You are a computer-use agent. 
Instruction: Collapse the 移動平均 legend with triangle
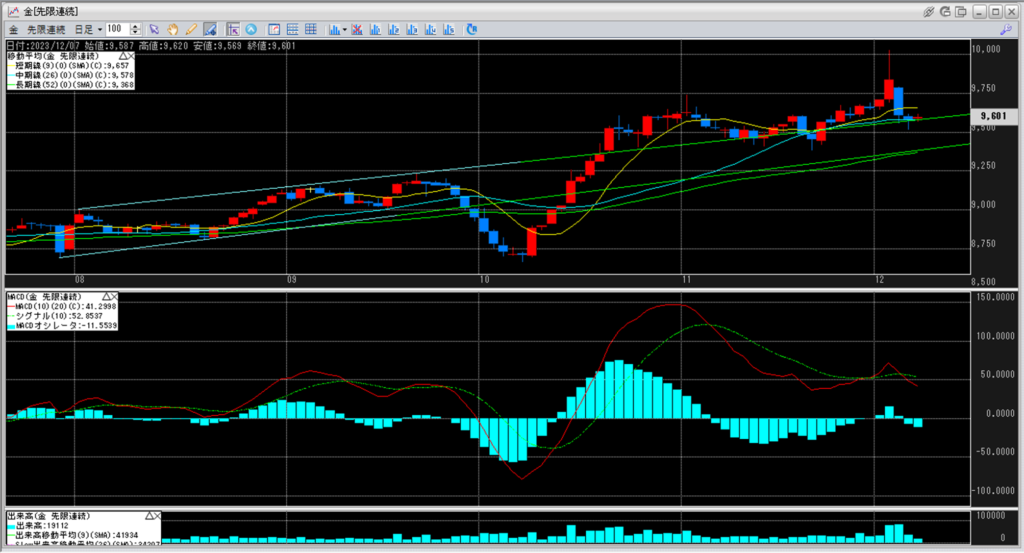pyautogui.click(x=122, y=56)
